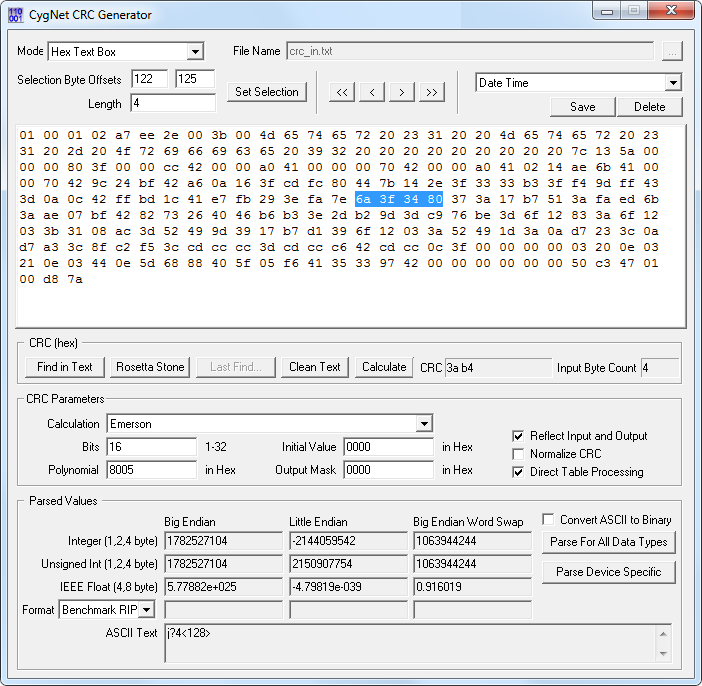This screenshot has height=686, width=702.
Task: Click the Delete button
Action: pos(650,107)
